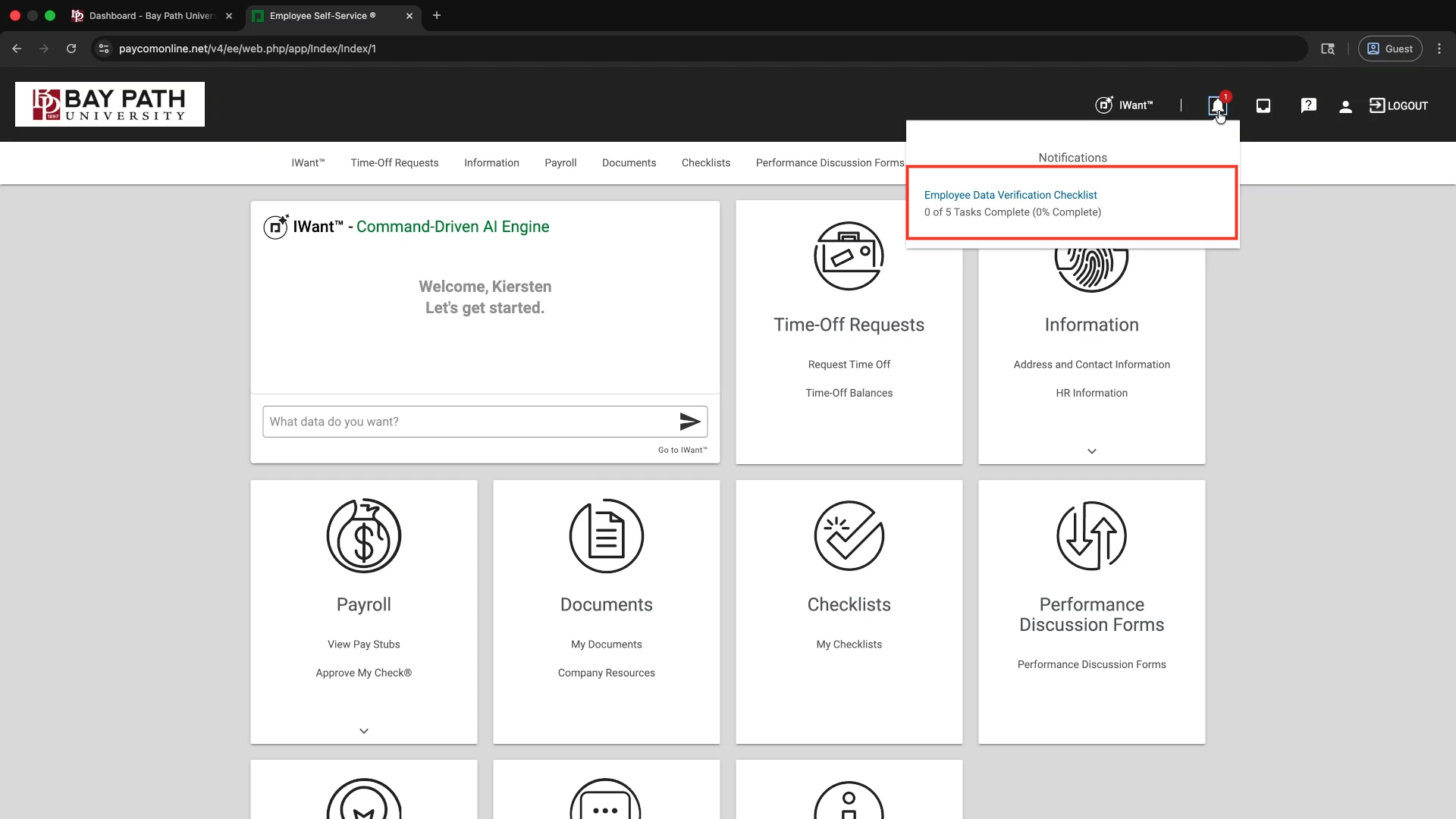Switch to Dashboard - Bay Path University tab
Image resolution: width=1456 pixels, height=819 pixels.
pos(150,15)
